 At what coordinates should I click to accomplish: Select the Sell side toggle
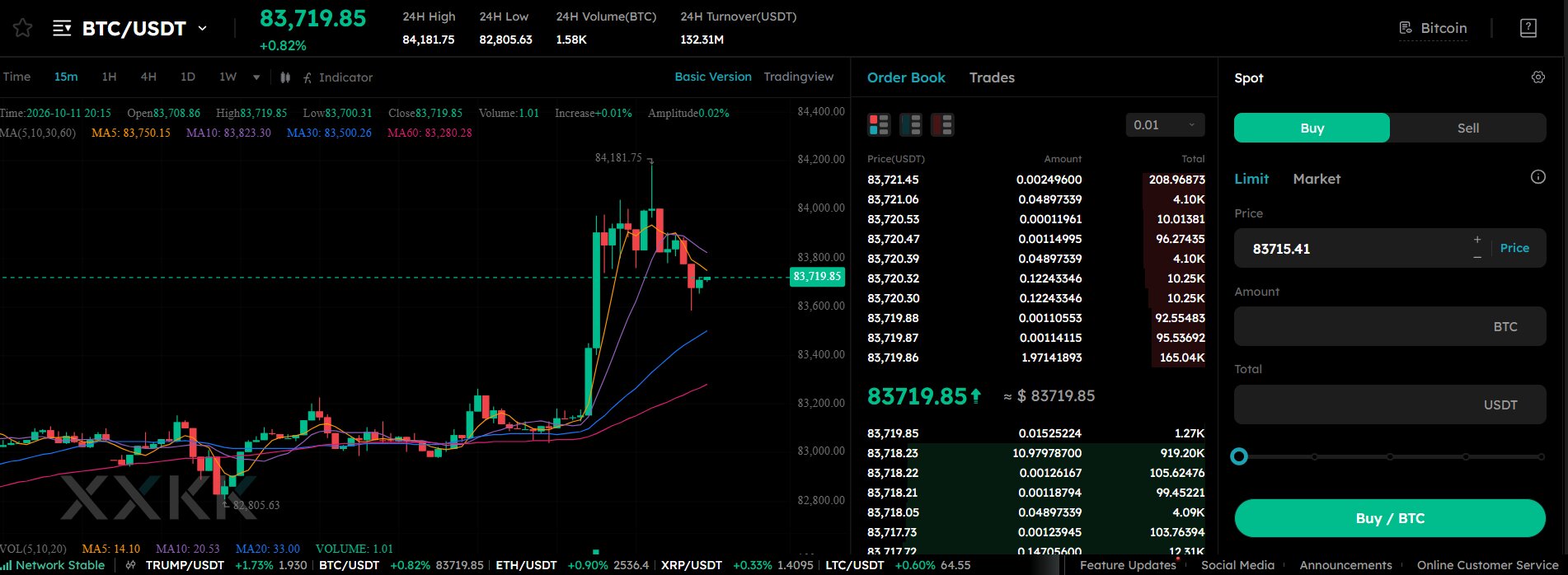(x=1467, y=128)
